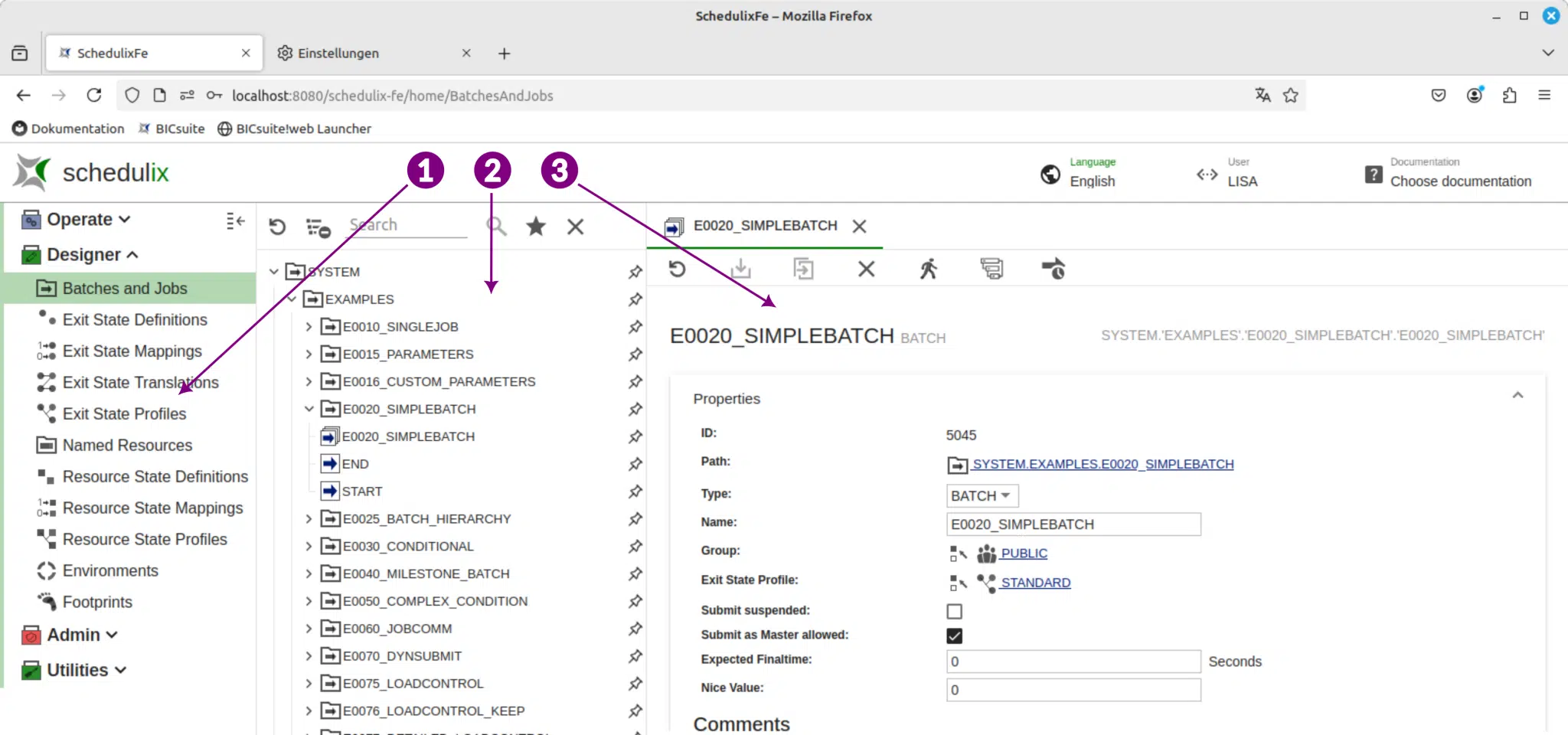
Task: Select the END job in tree
Action: coord(355,464)
